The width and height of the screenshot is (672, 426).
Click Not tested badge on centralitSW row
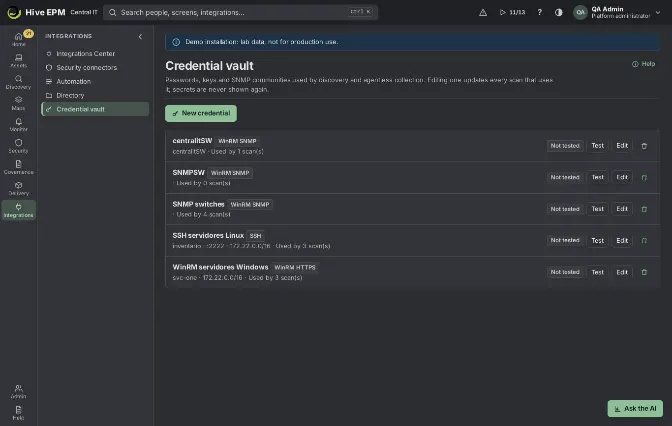565,146
